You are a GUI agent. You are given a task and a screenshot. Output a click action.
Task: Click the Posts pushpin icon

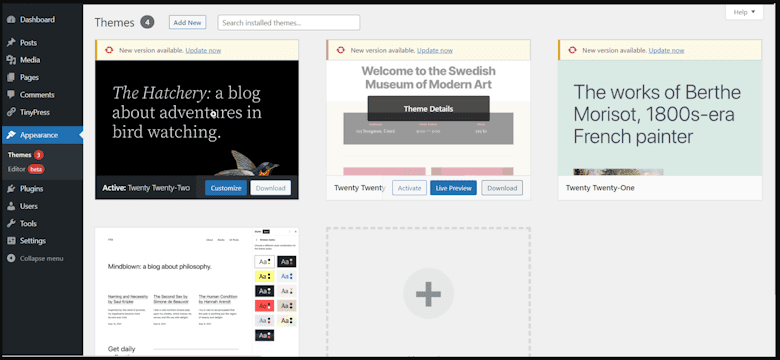[x=11, y=43]
